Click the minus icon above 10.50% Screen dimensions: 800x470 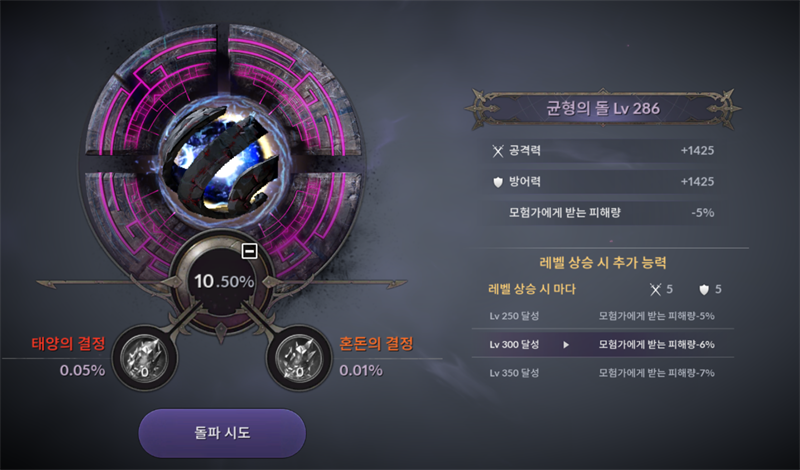tap(249, 251)
